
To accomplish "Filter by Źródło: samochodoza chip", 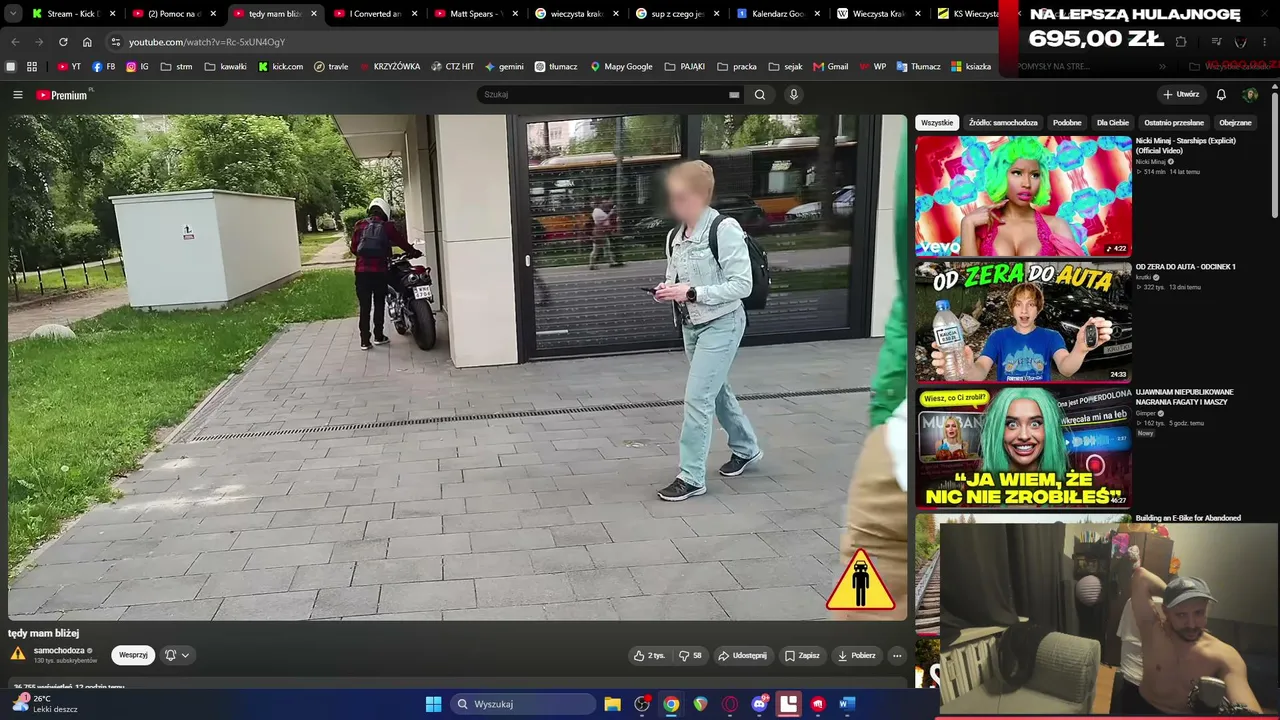I will click(x=1003, y=123).
